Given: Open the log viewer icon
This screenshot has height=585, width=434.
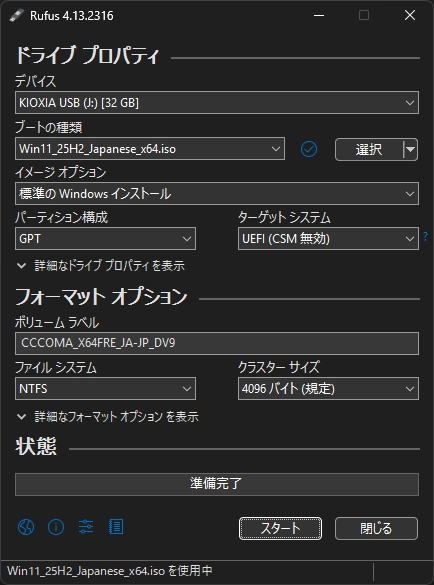Looking at the screenshot, I should [116, 527].
